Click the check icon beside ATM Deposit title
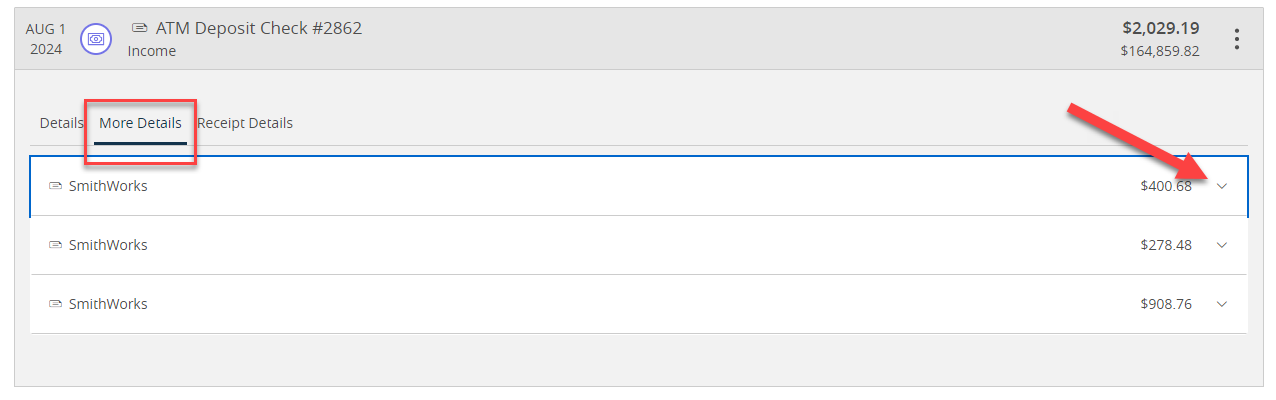Screen dimensions: 1276x400 coord(139,28)
